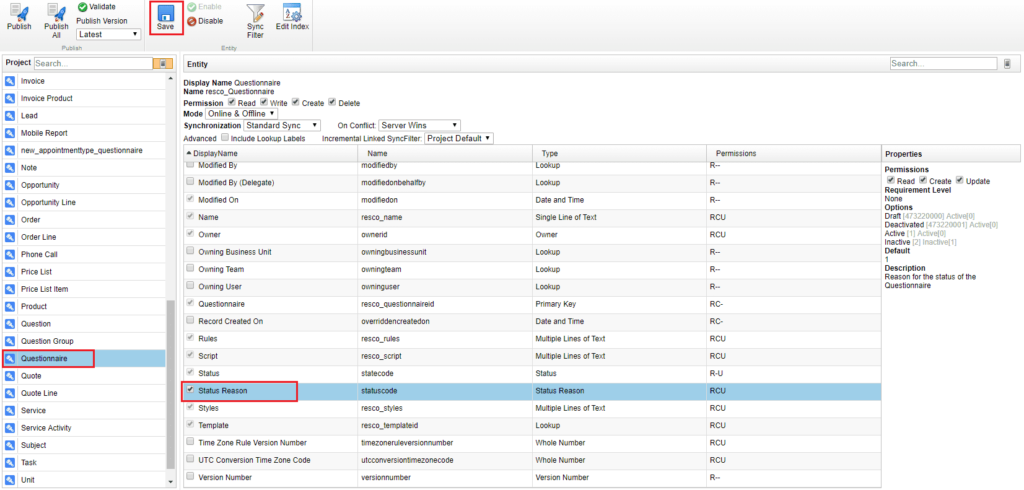
Task: Click the icon beside Mobile Report
Action: point(10,133)
